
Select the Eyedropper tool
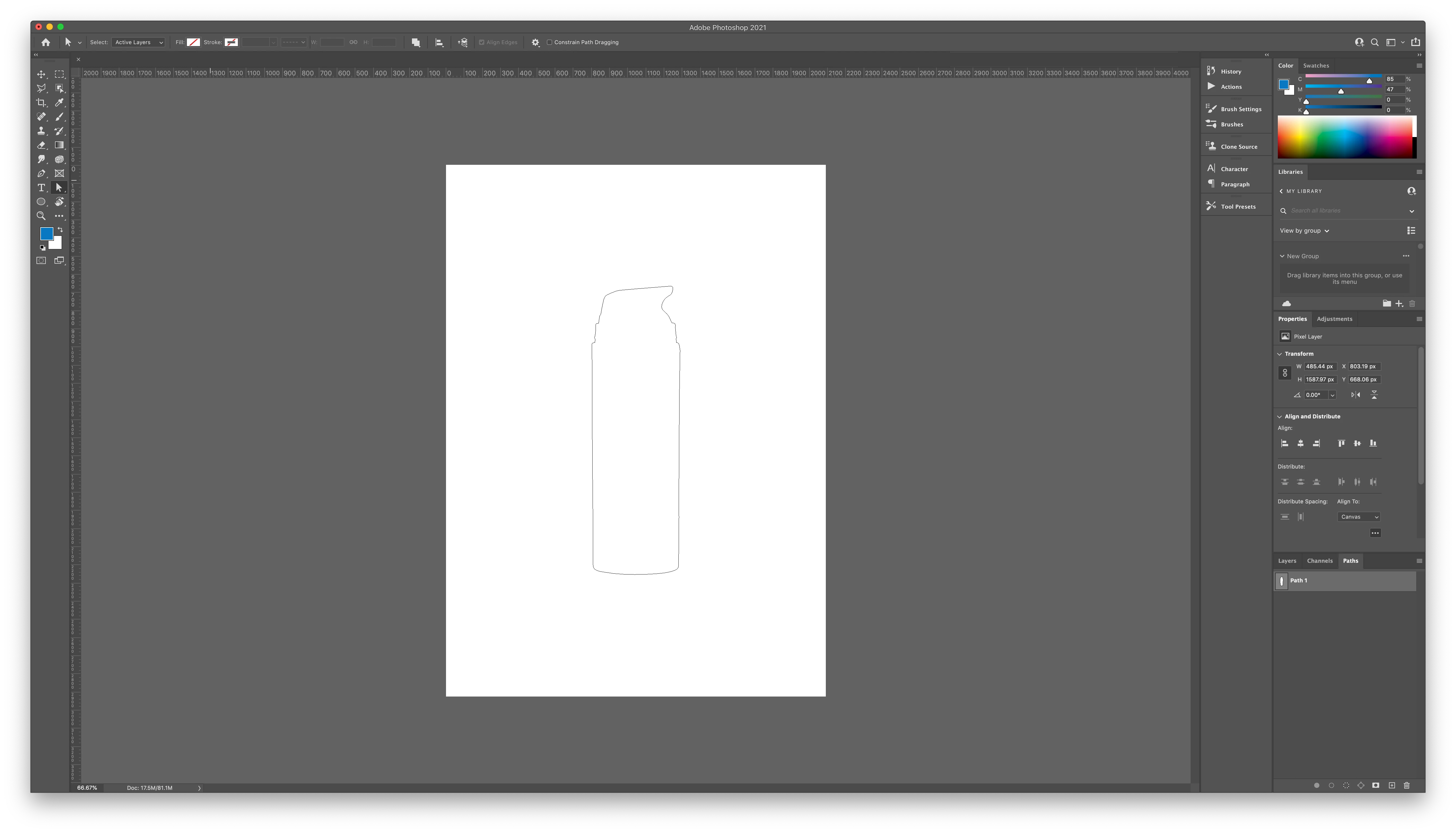point(59,102)
